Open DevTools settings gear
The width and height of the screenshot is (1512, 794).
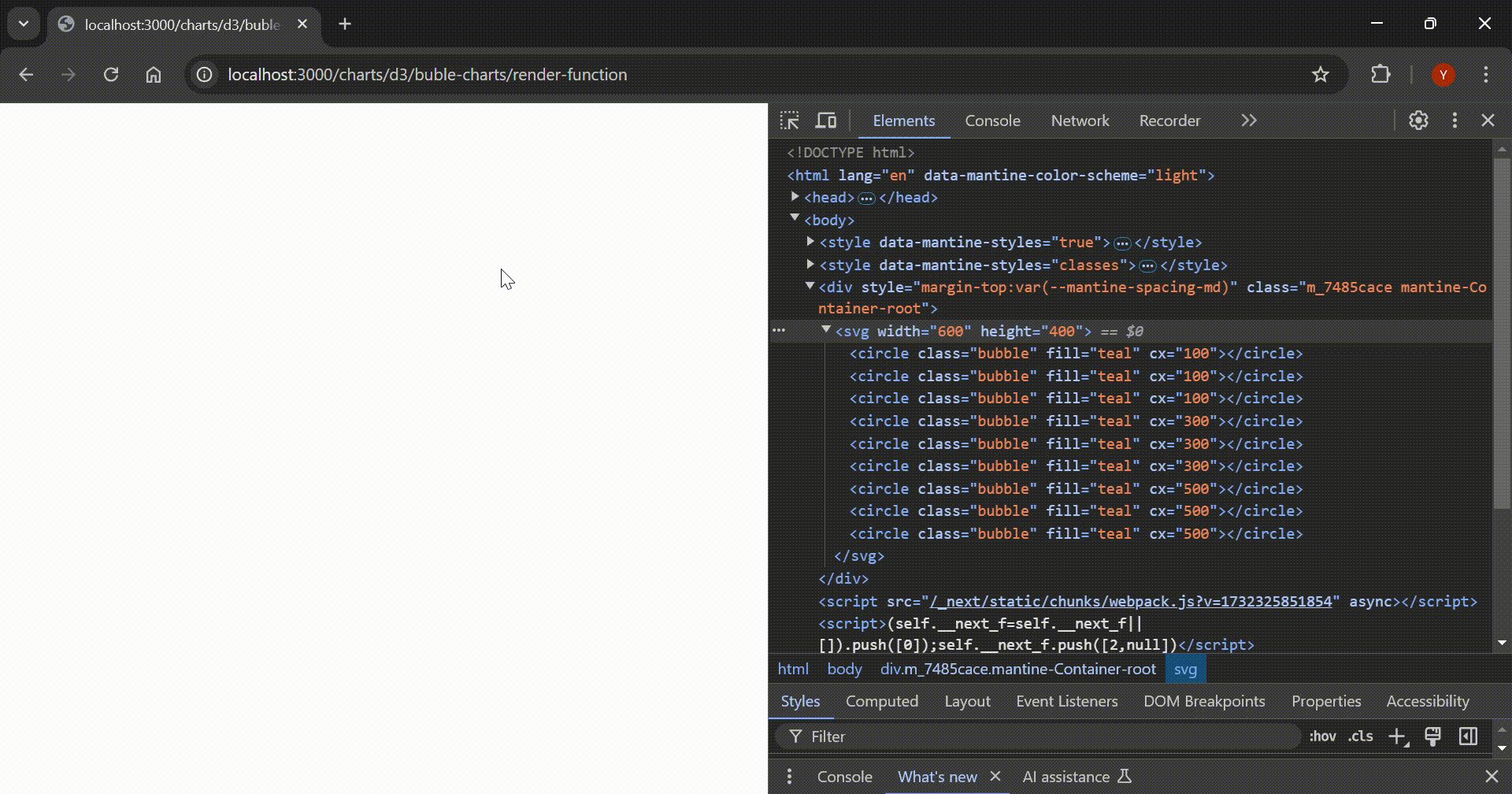pos(1417,121)
